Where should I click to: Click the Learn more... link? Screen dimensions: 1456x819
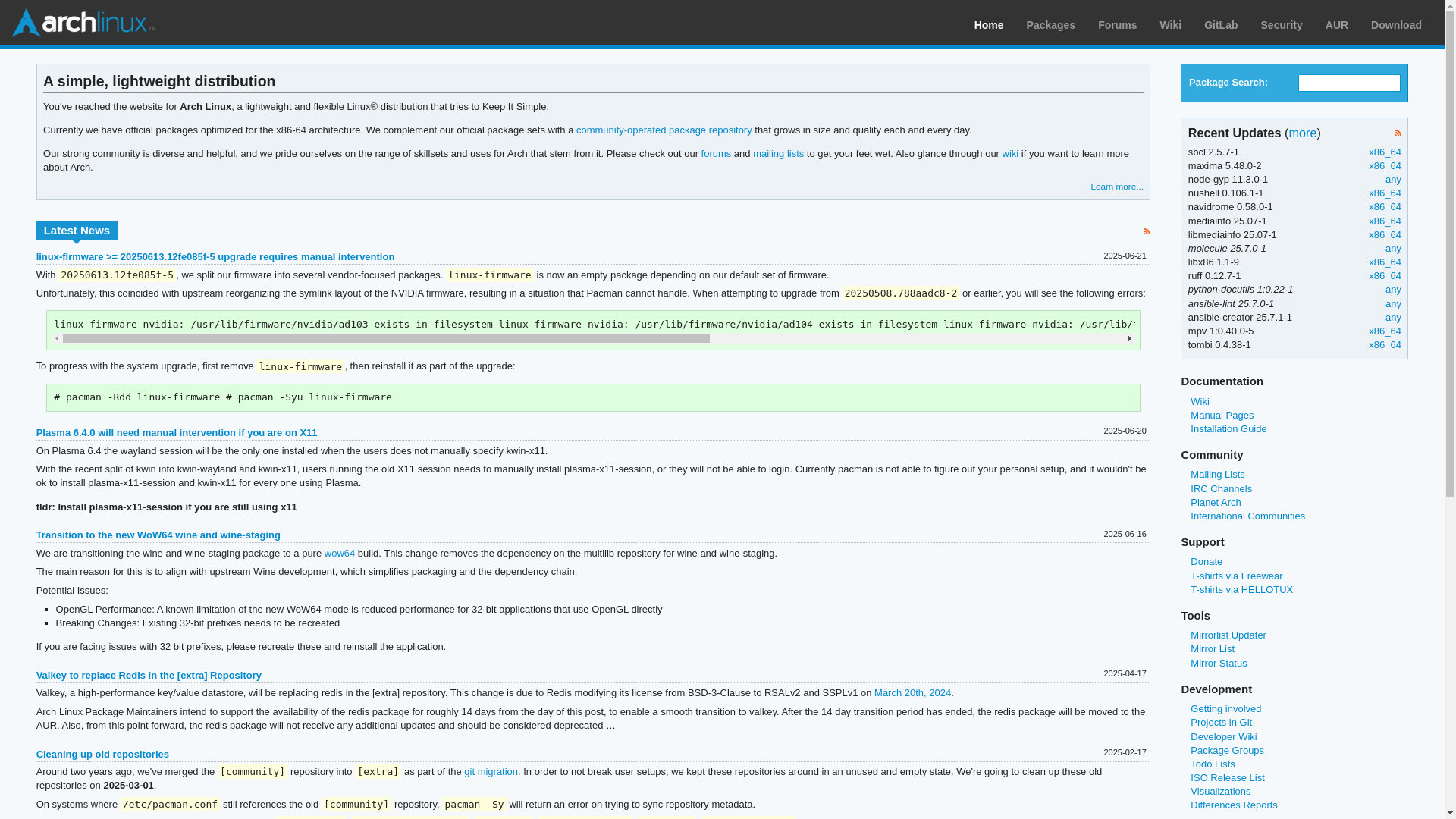(x=1116, y=187)
